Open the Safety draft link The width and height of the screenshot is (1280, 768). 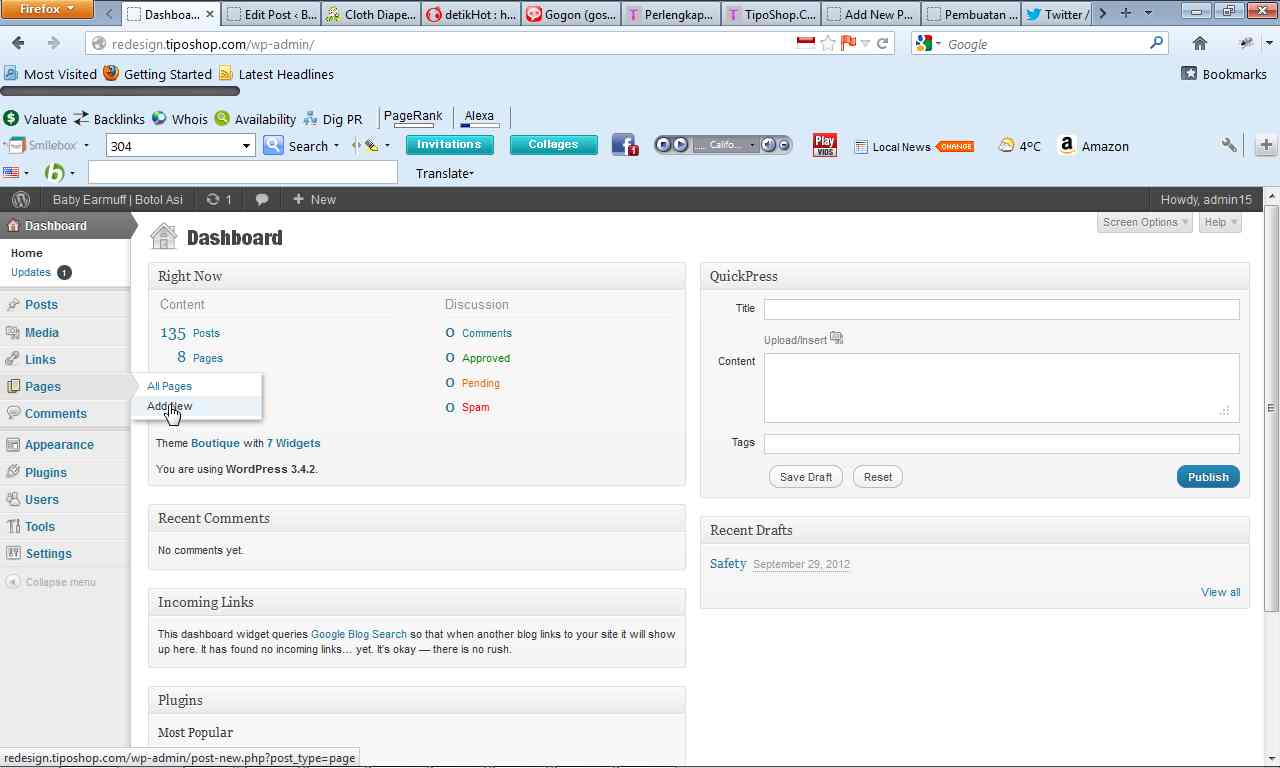click(x=728, y=563)
